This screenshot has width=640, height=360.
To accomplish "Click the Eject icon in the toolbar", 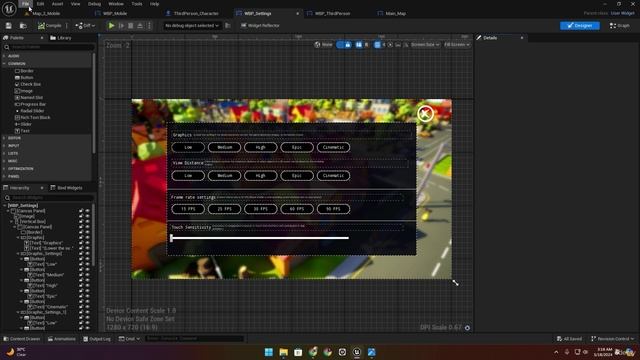I will [x=140, y=26].
